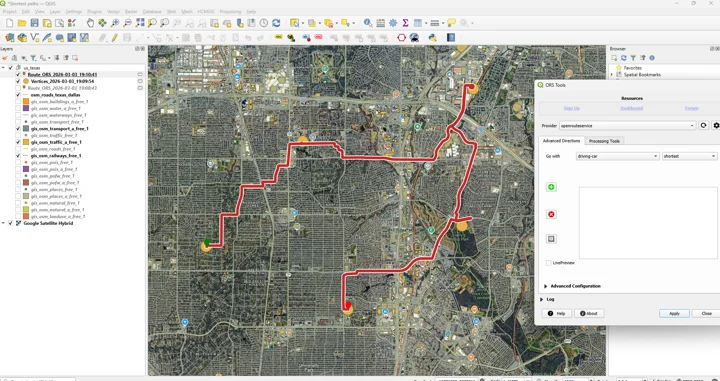Click the provider refresh icon in ORS Tools
Image resolution: width=720 pixels, height=381 pixels.
pos(703,125)
